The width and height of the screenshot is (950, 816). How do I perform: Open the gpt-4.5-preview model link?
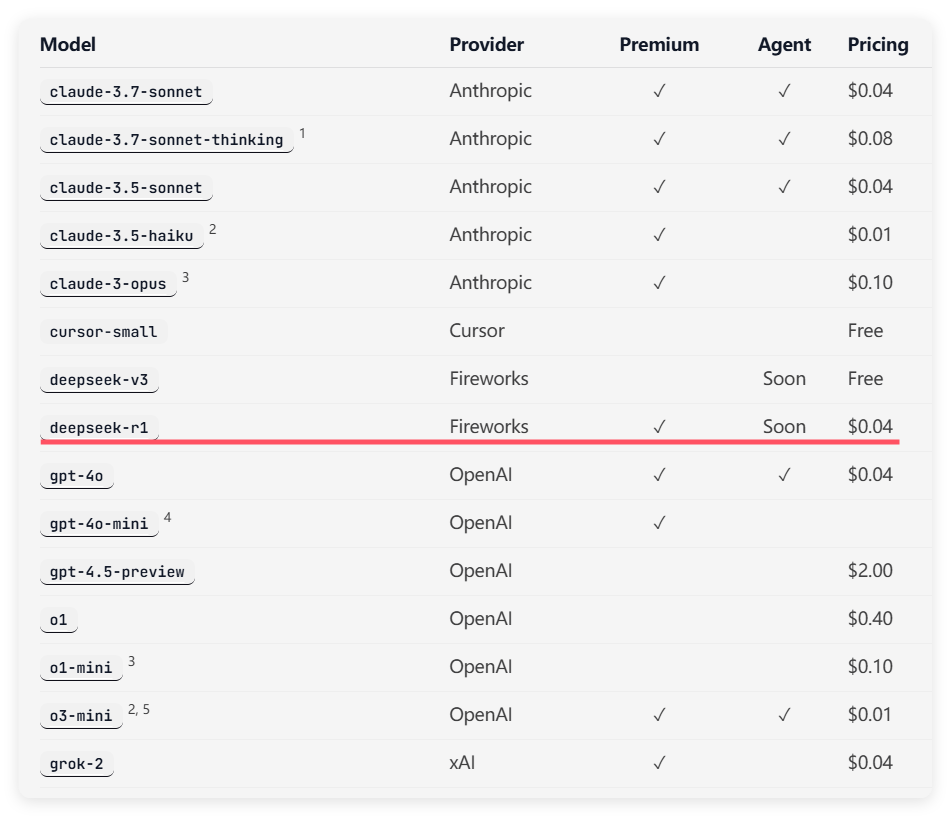coord(117,571)
